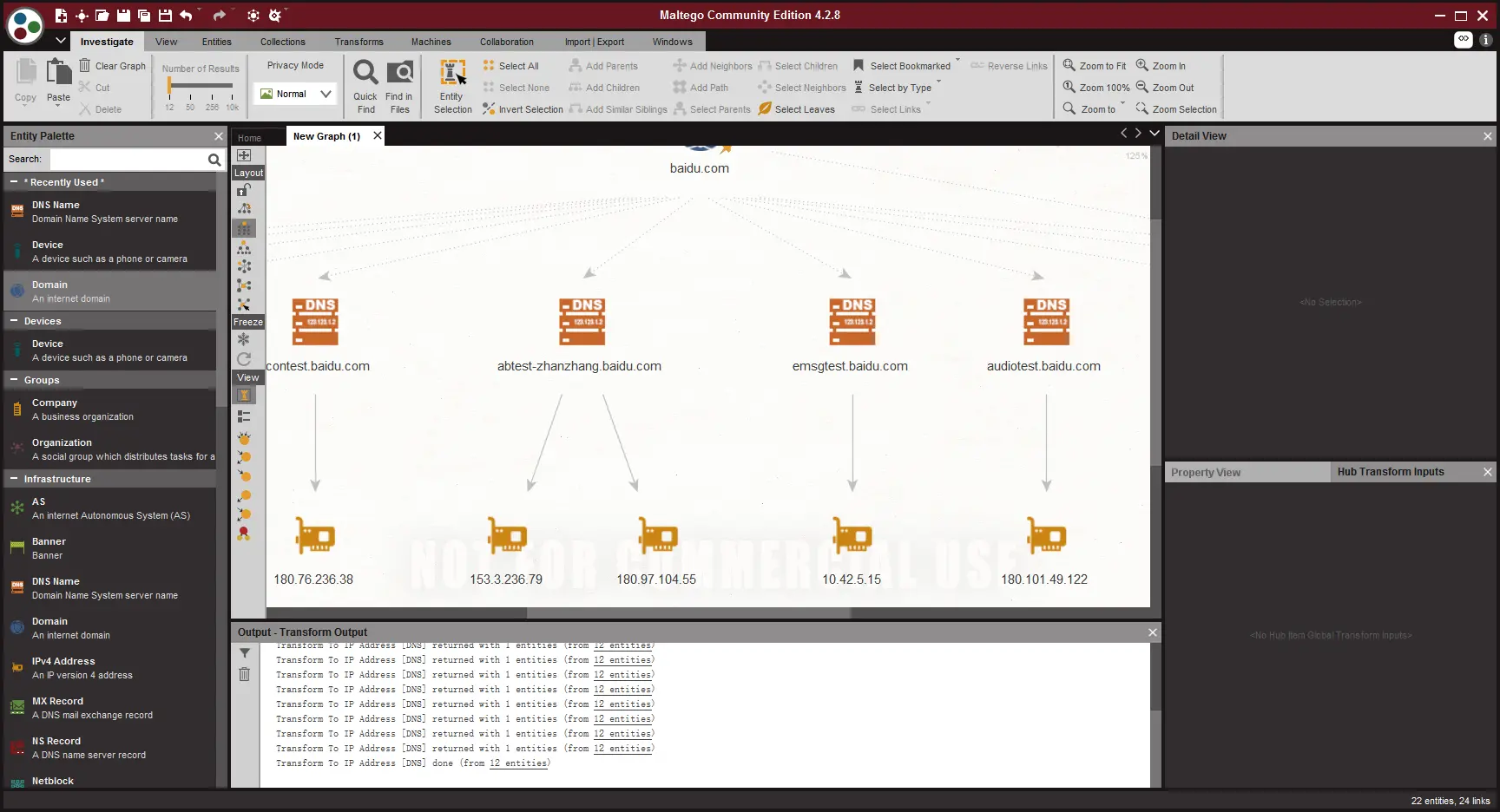Click the infinity hub icon
Screen dimensions: 1500x812
(1464, 39)
